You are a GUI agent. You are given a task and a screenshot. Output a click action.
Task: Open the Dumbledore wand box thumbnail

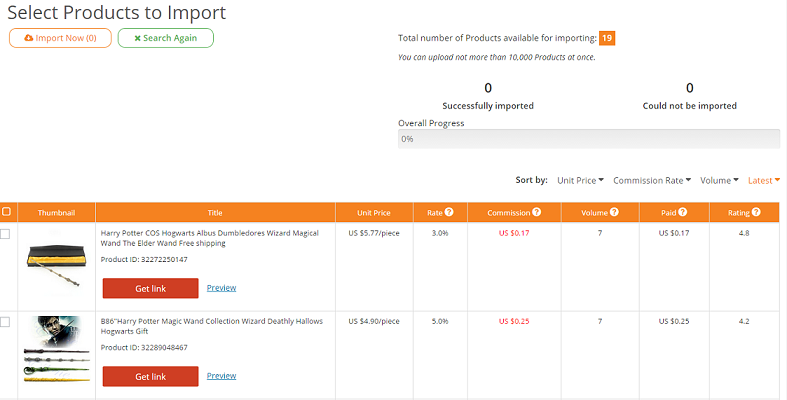point(56,261)
